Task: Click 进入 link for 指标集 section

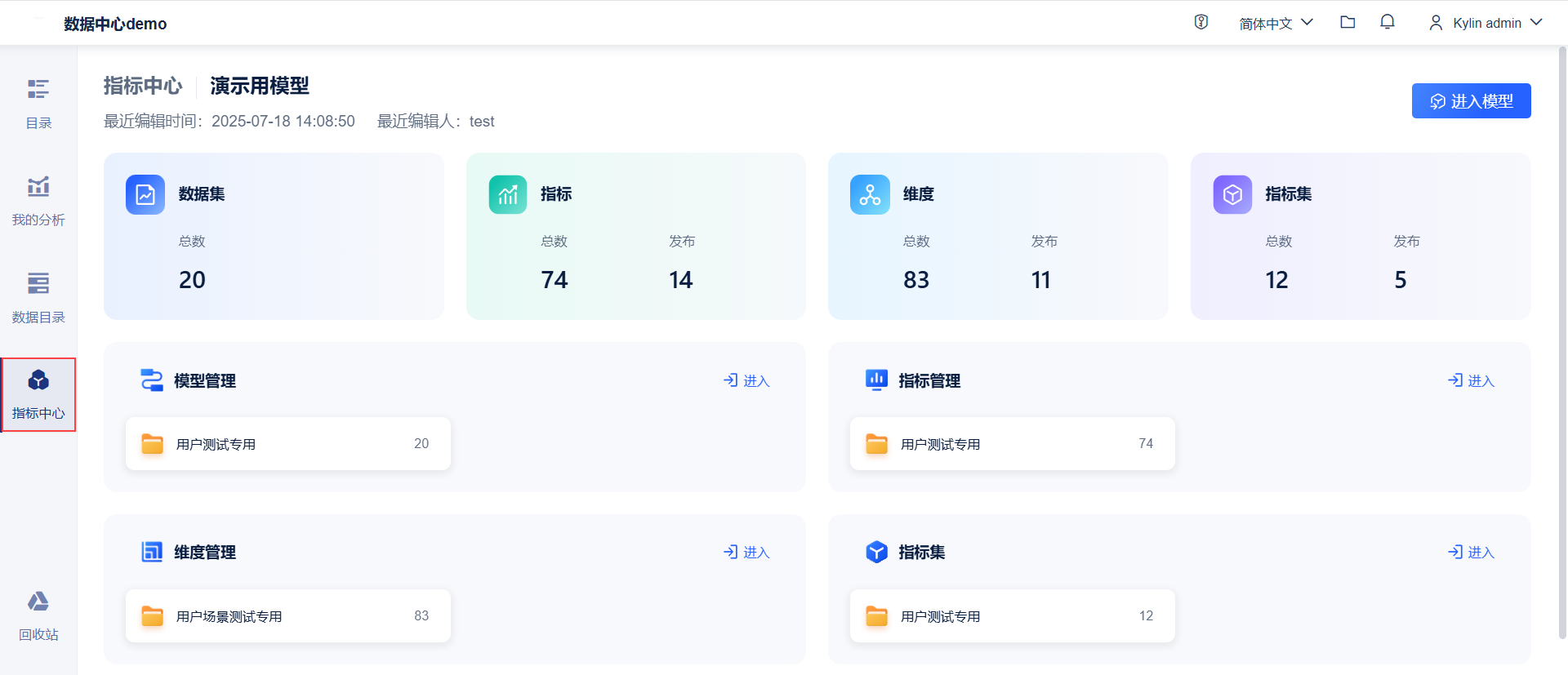Action: [1471, 552]
